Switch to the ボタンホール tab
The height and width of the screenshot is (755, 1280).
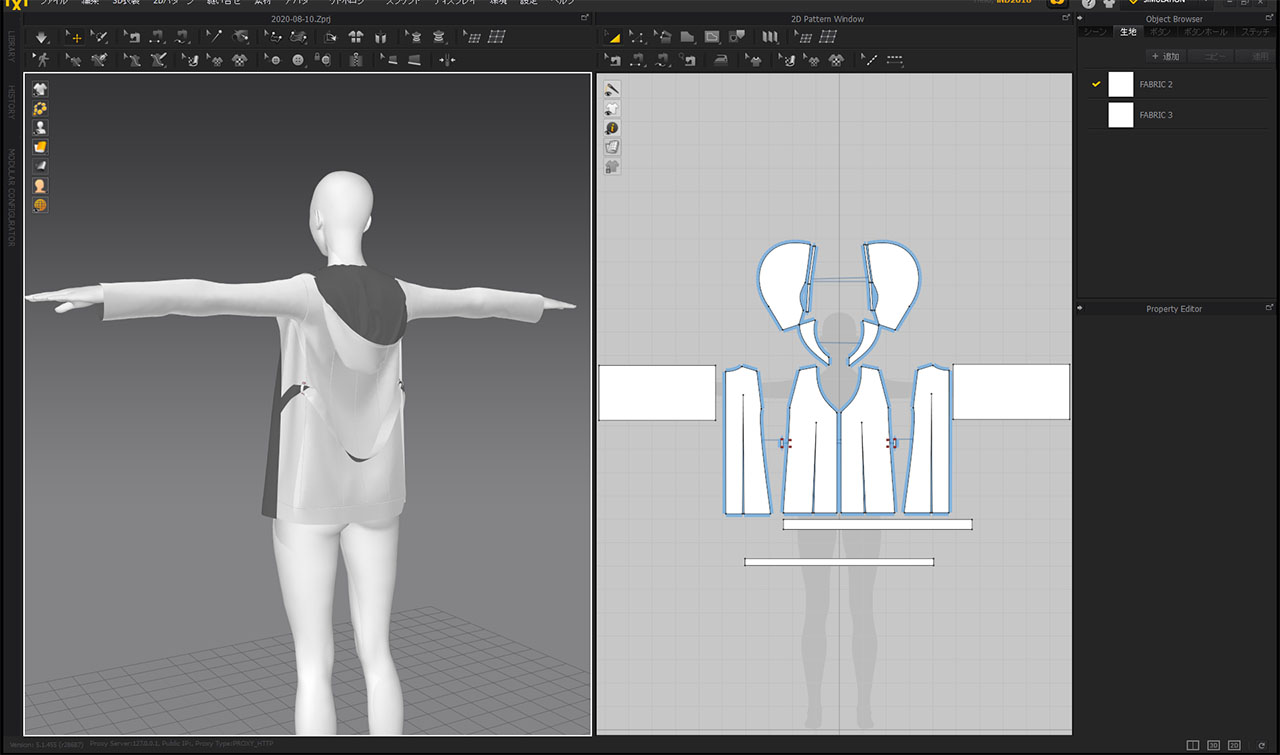(1206, 32)
